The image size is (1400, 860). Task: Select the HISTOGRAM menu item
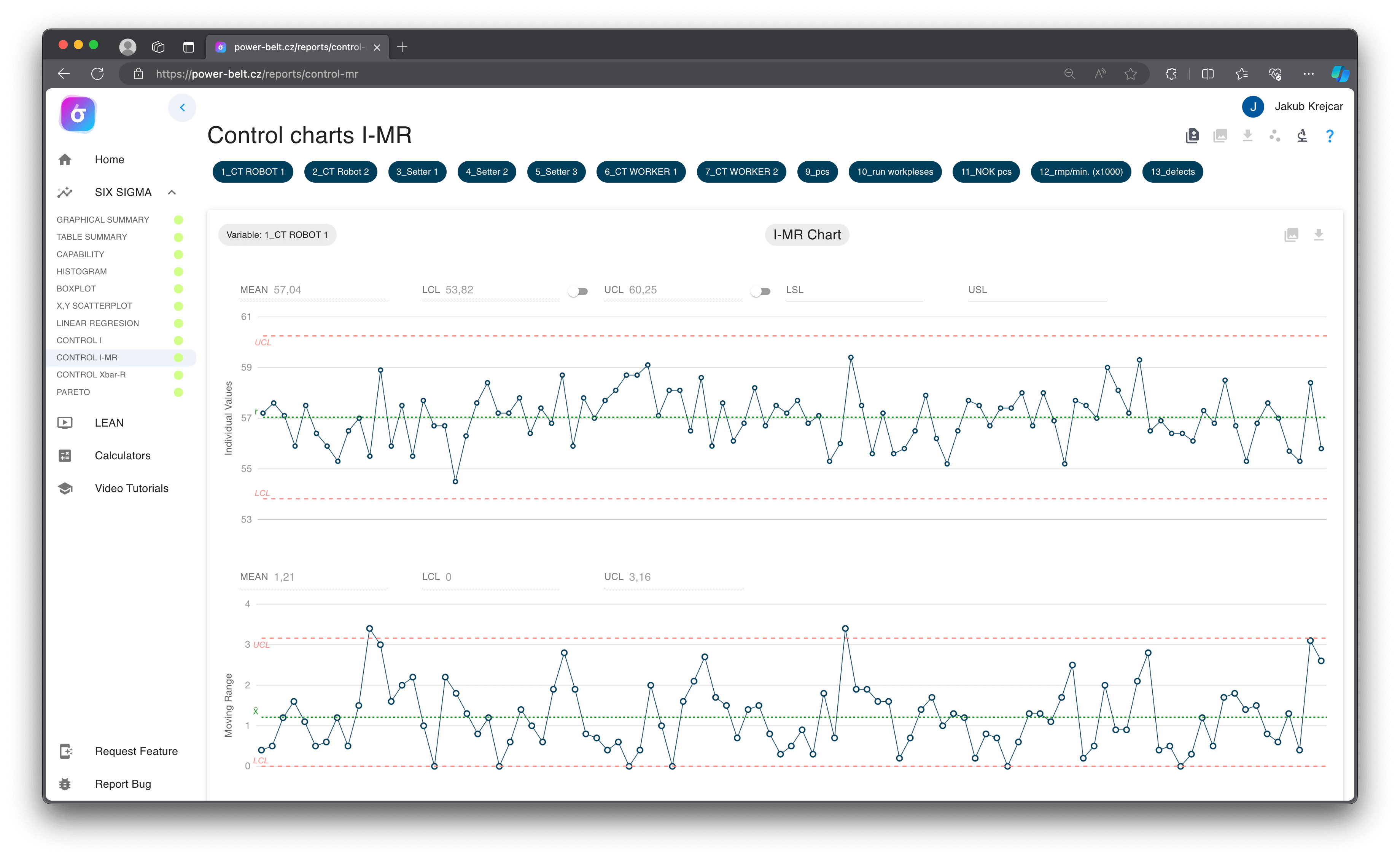[81, 271]
